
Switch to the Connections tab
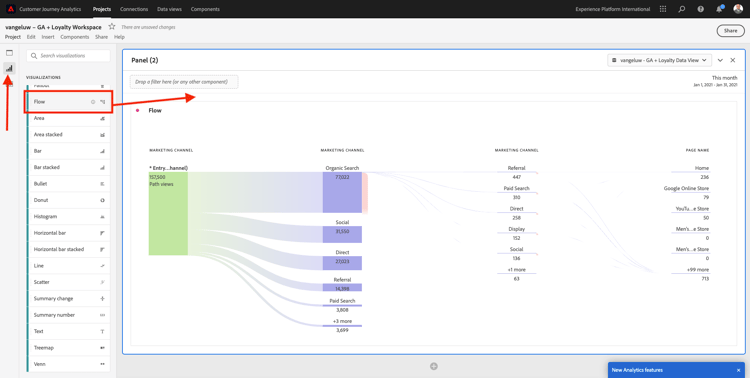point(134,9)
